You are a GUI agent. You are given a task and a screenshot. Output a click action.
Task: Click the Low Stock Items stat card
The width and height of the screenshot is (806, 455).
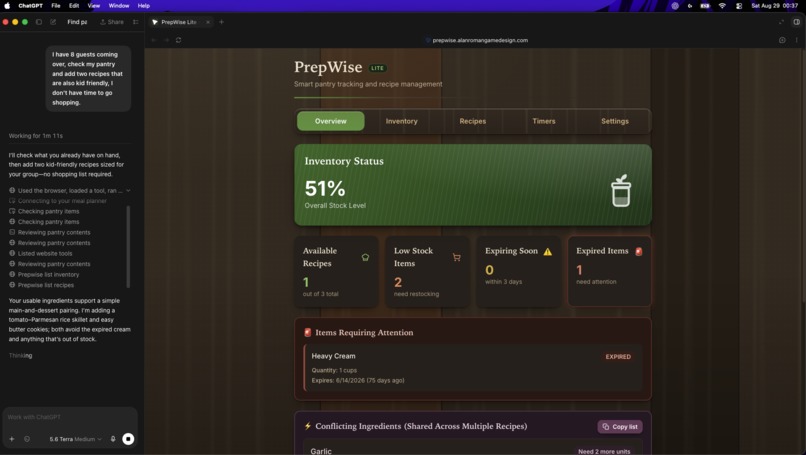pos(427,272)
